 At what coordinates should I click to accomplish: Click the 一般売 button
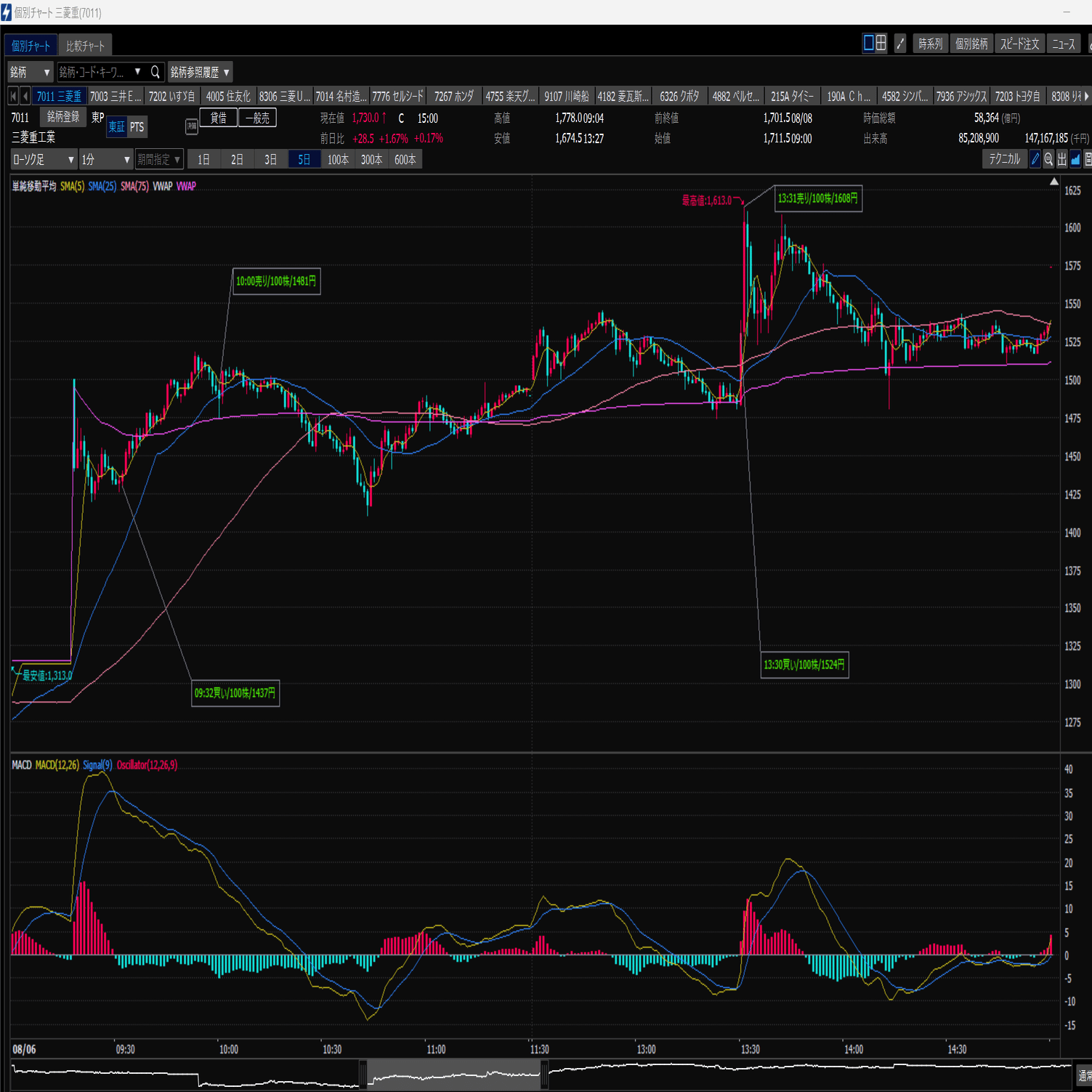[x=257, y=118]
